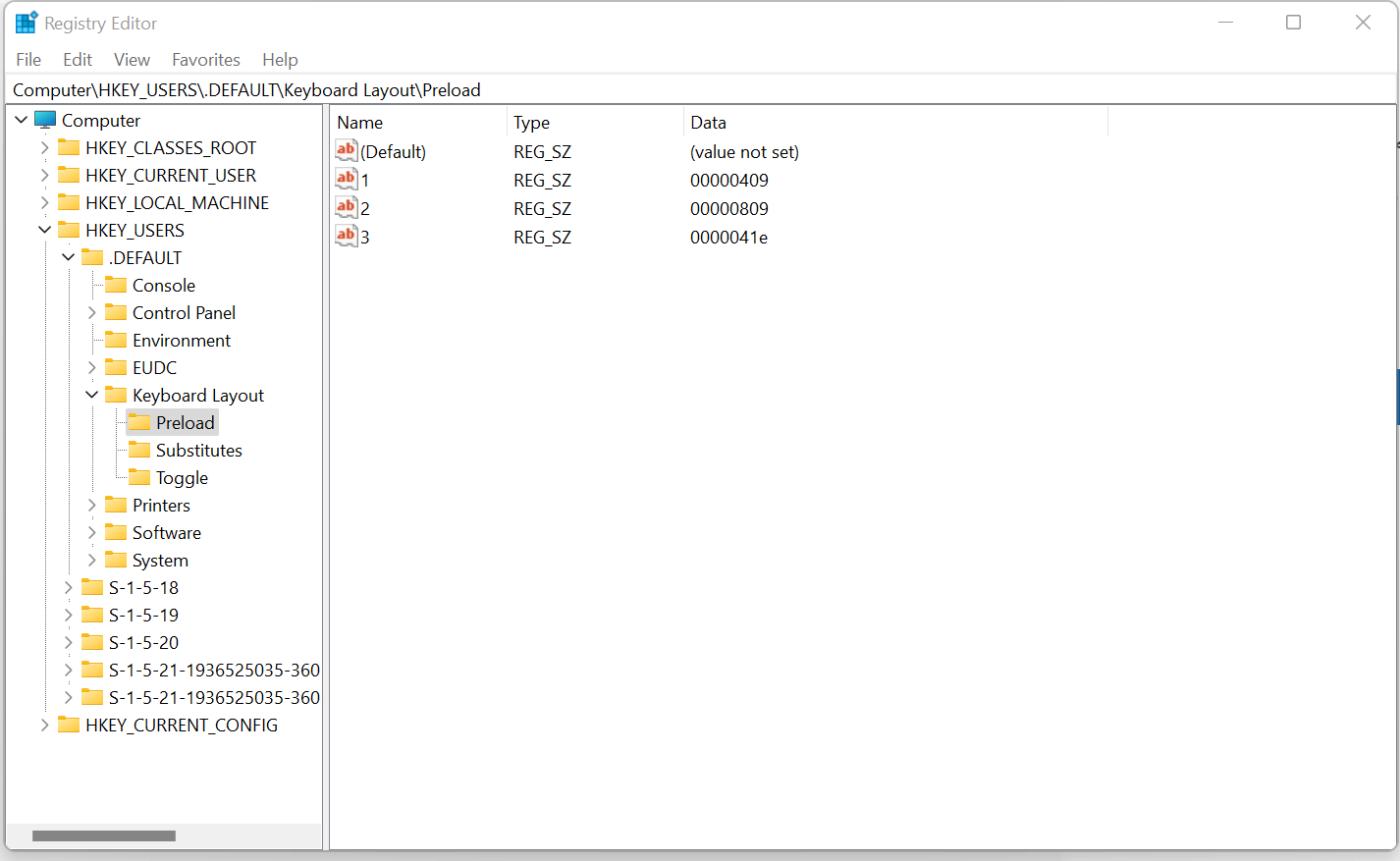This screenshot has height=861, width=1400.
Task: Maximize the Registry Editor window
Action: point(1294,23)
